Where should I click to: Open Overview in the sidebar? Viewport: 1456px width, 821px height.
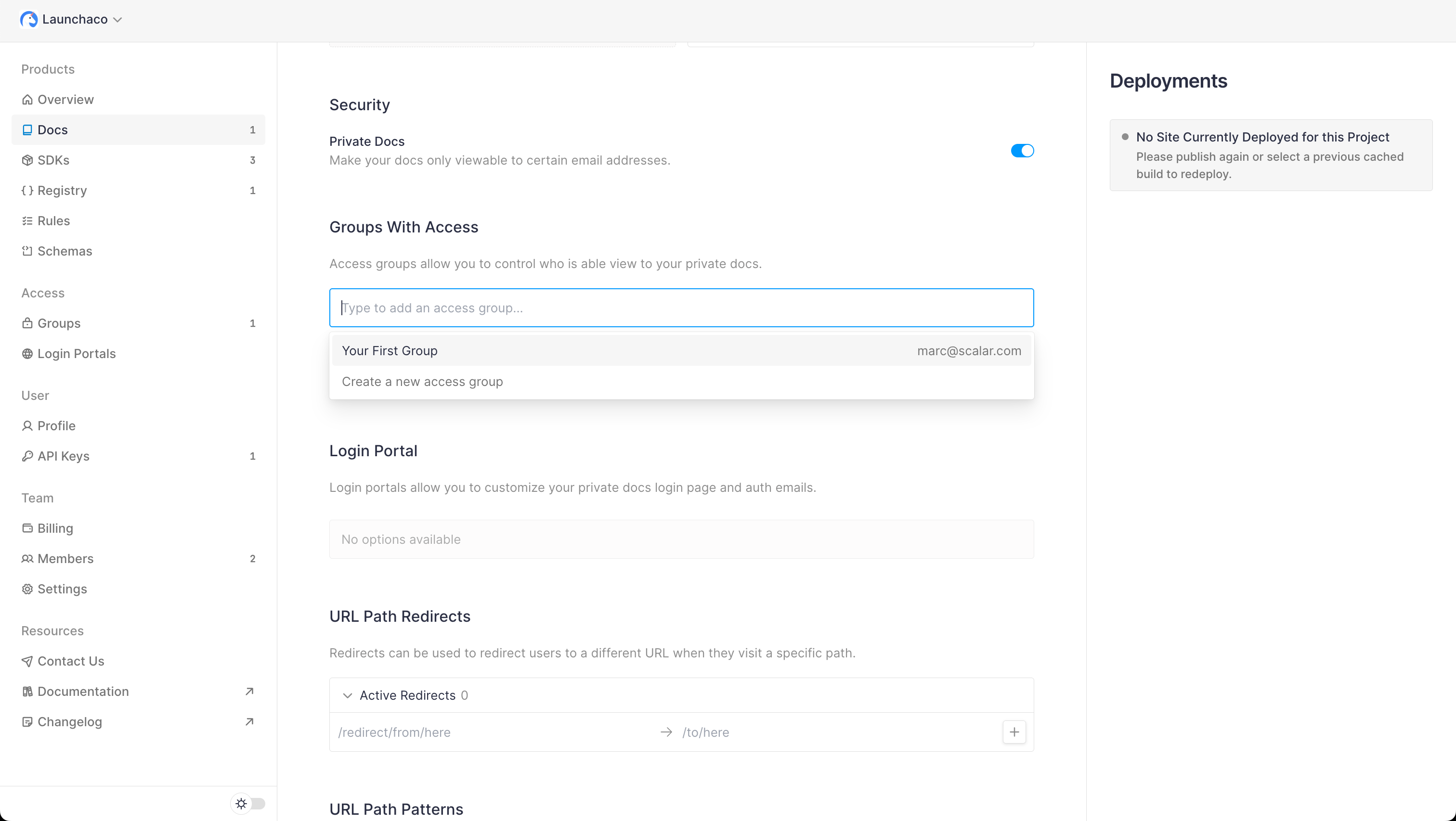coord(138,100)
